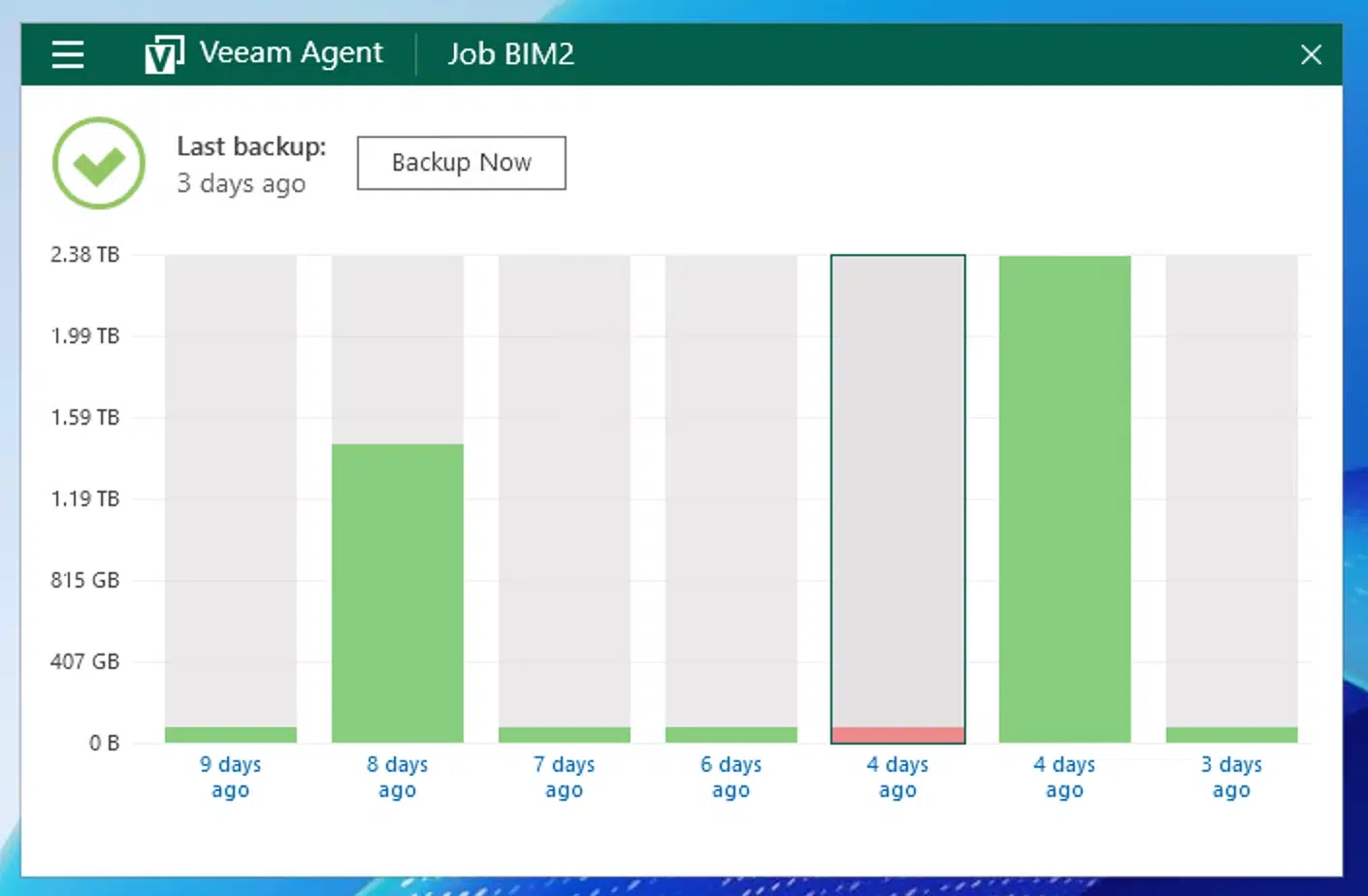Open the '6 days ago' label link
The image size is (1368, 896).
click(x=732, y=777)
